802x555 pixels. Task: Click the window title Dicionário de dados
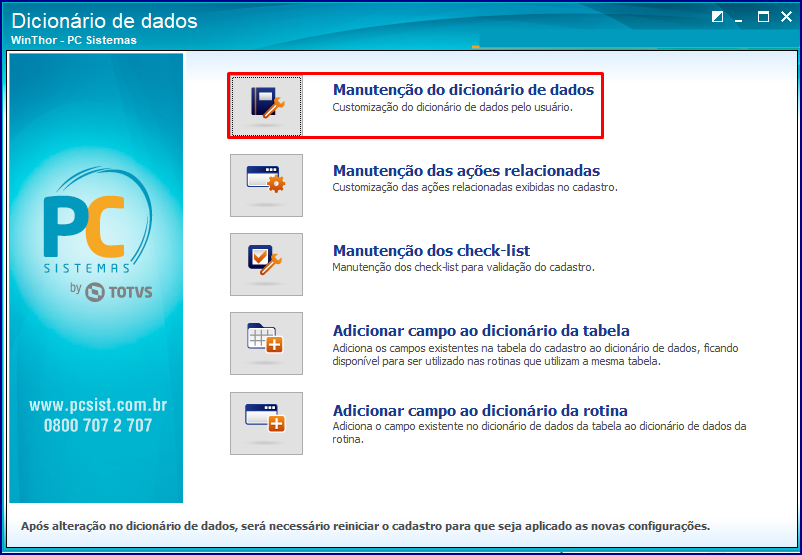pos(104,21)
